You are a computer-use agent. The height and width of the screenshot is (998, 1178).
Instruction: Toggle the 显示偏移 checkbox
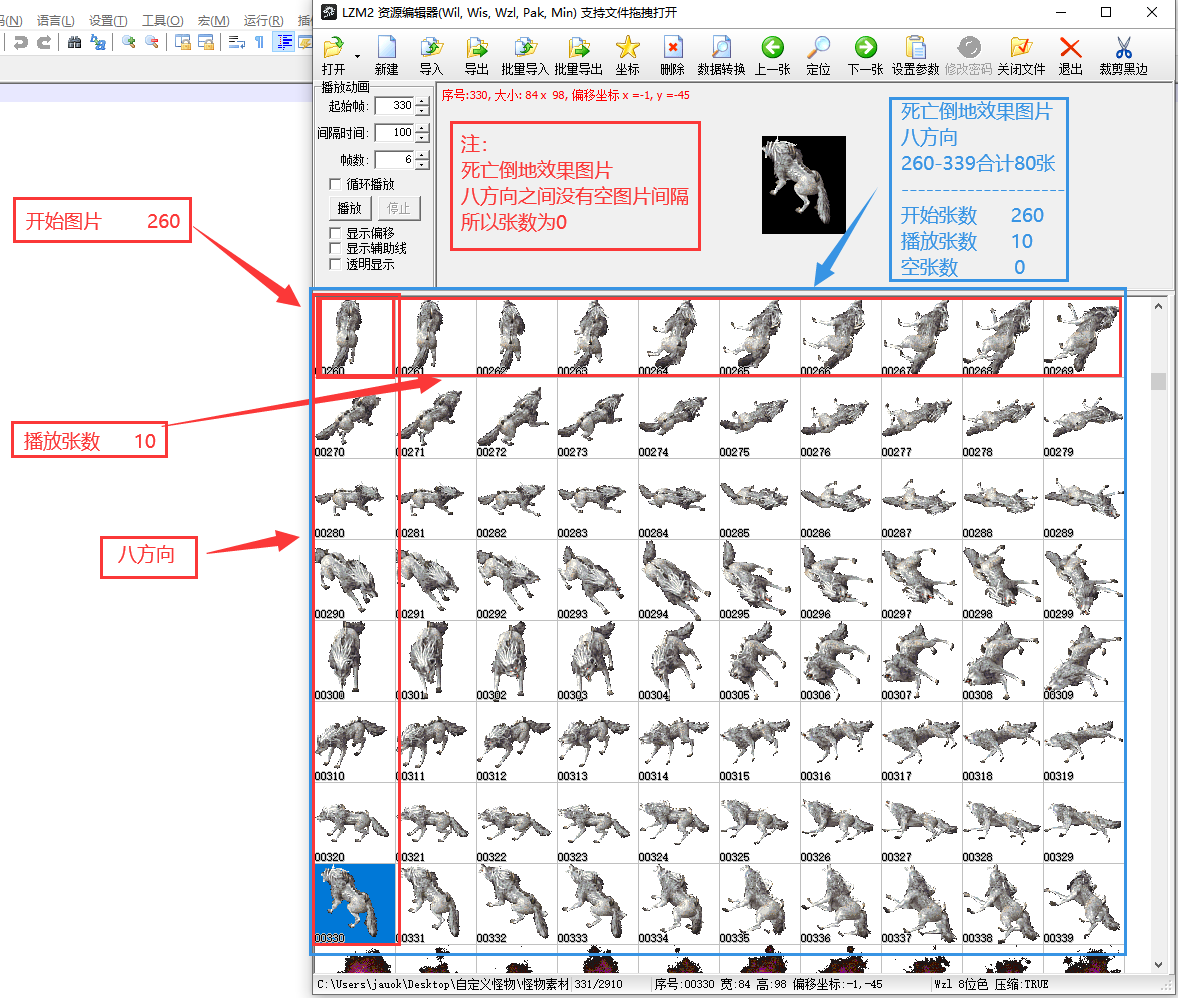[336, 233]
